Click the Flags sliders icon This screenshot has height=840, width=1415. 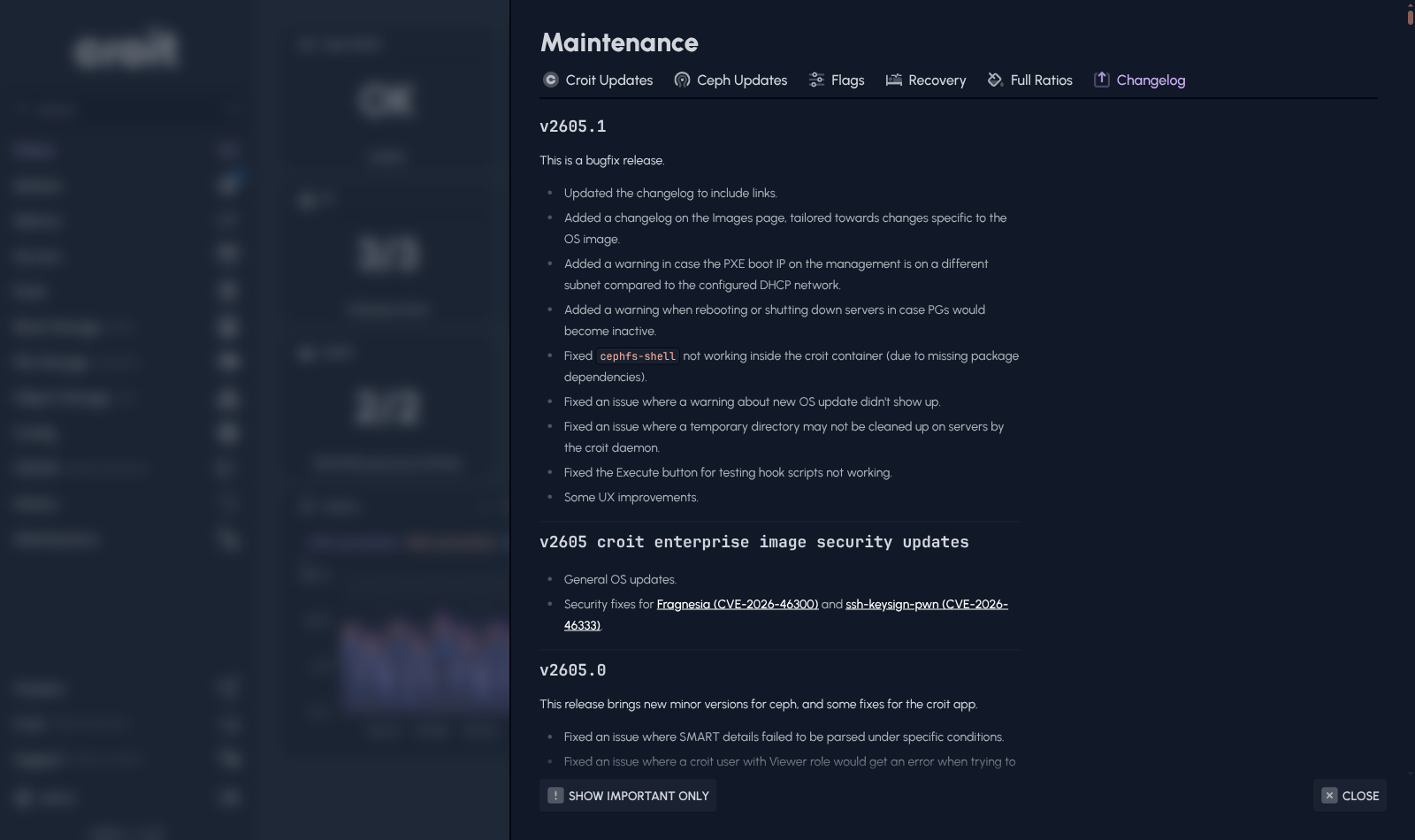(x=816, y=80)
